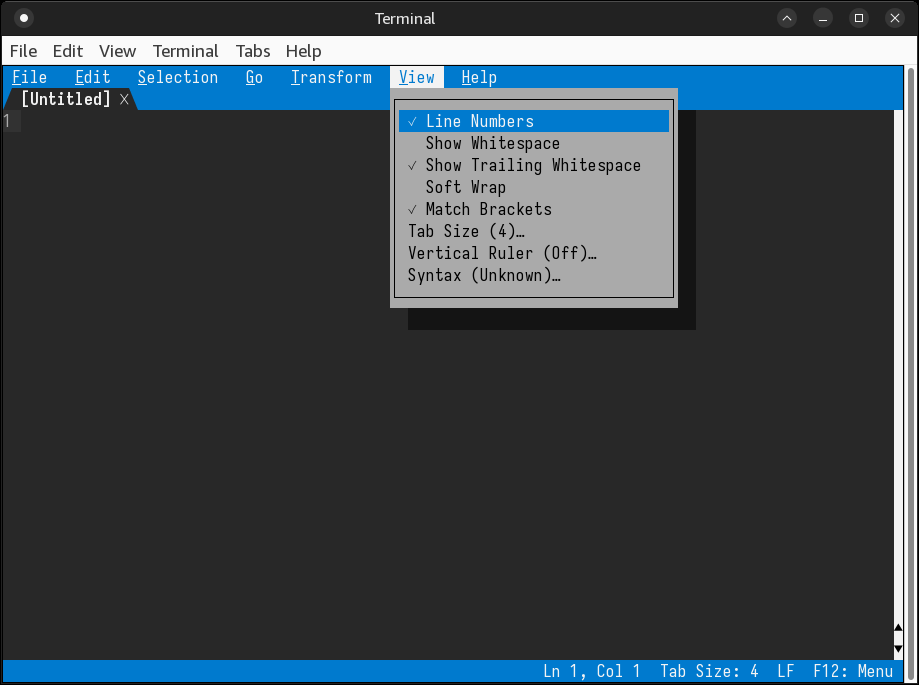Disable Show Trailing Whitespace

click(533, 165)
